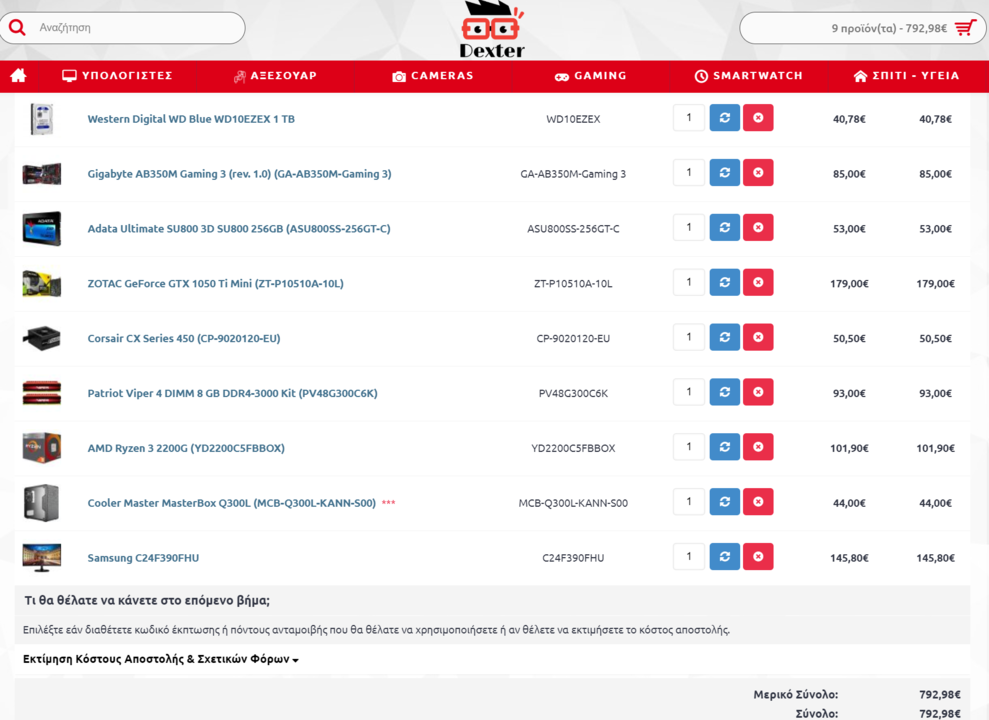989x720 pixels.
Task: Open the CAMERAS menu
Action: point(433,76)
